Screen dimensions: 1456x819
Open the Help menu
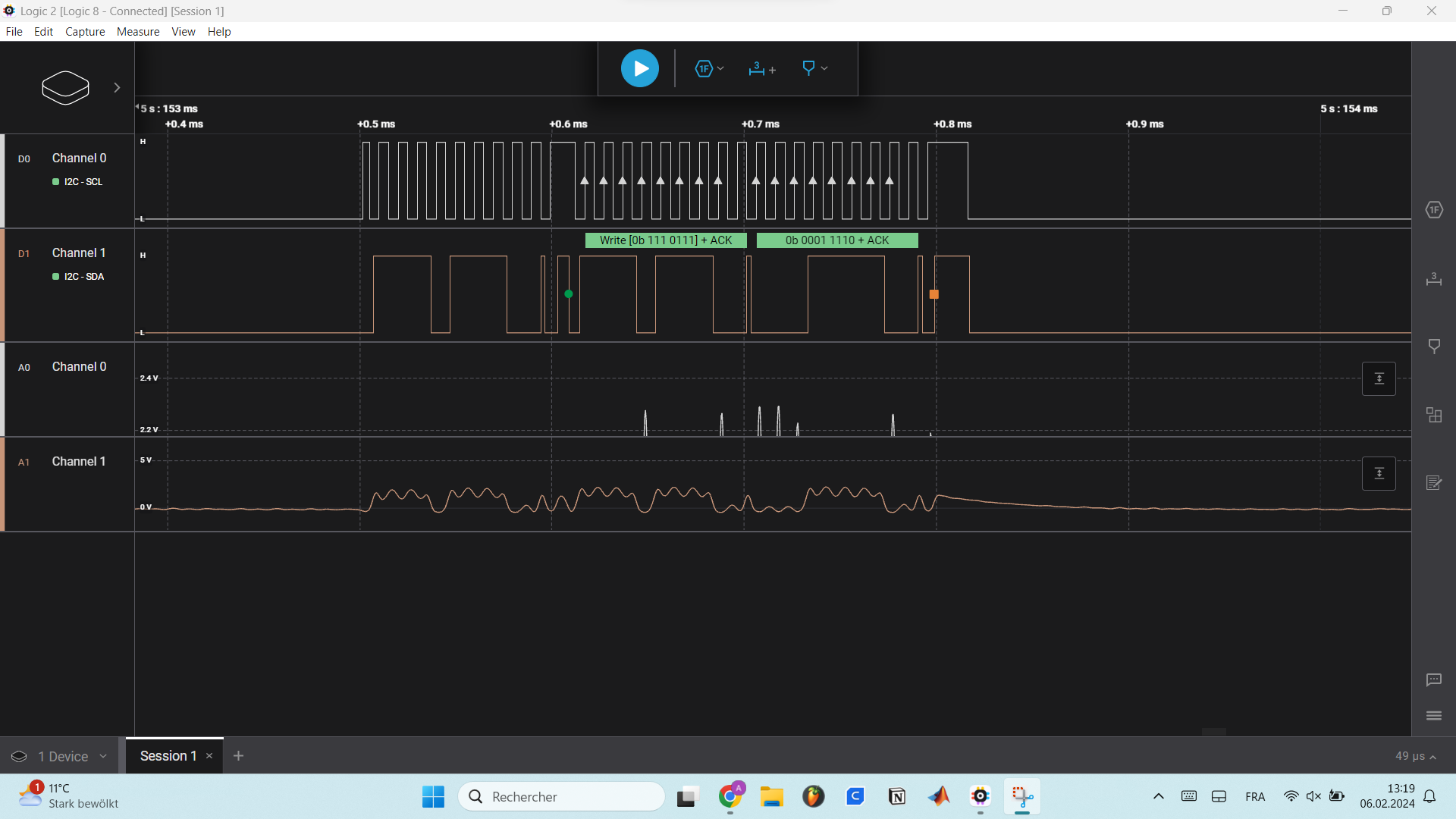pyautogui.click(x=219, y=31)
